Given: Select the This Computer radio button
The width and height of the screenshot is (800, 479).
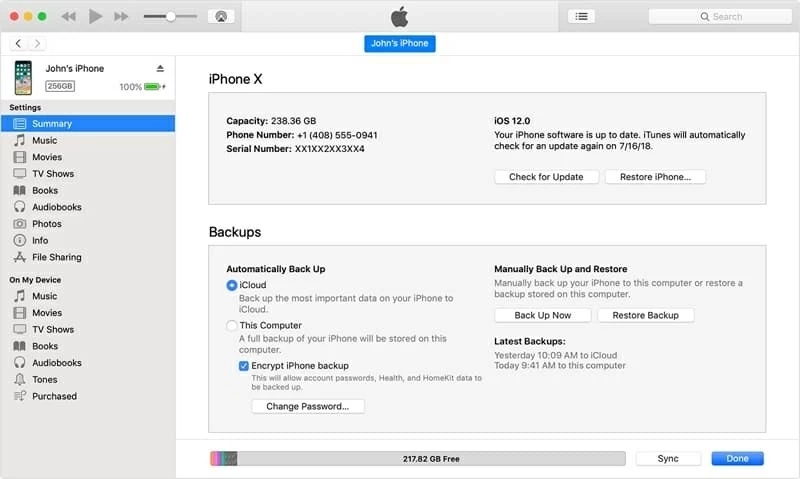Looking at the screenshot, I should 232,325.
